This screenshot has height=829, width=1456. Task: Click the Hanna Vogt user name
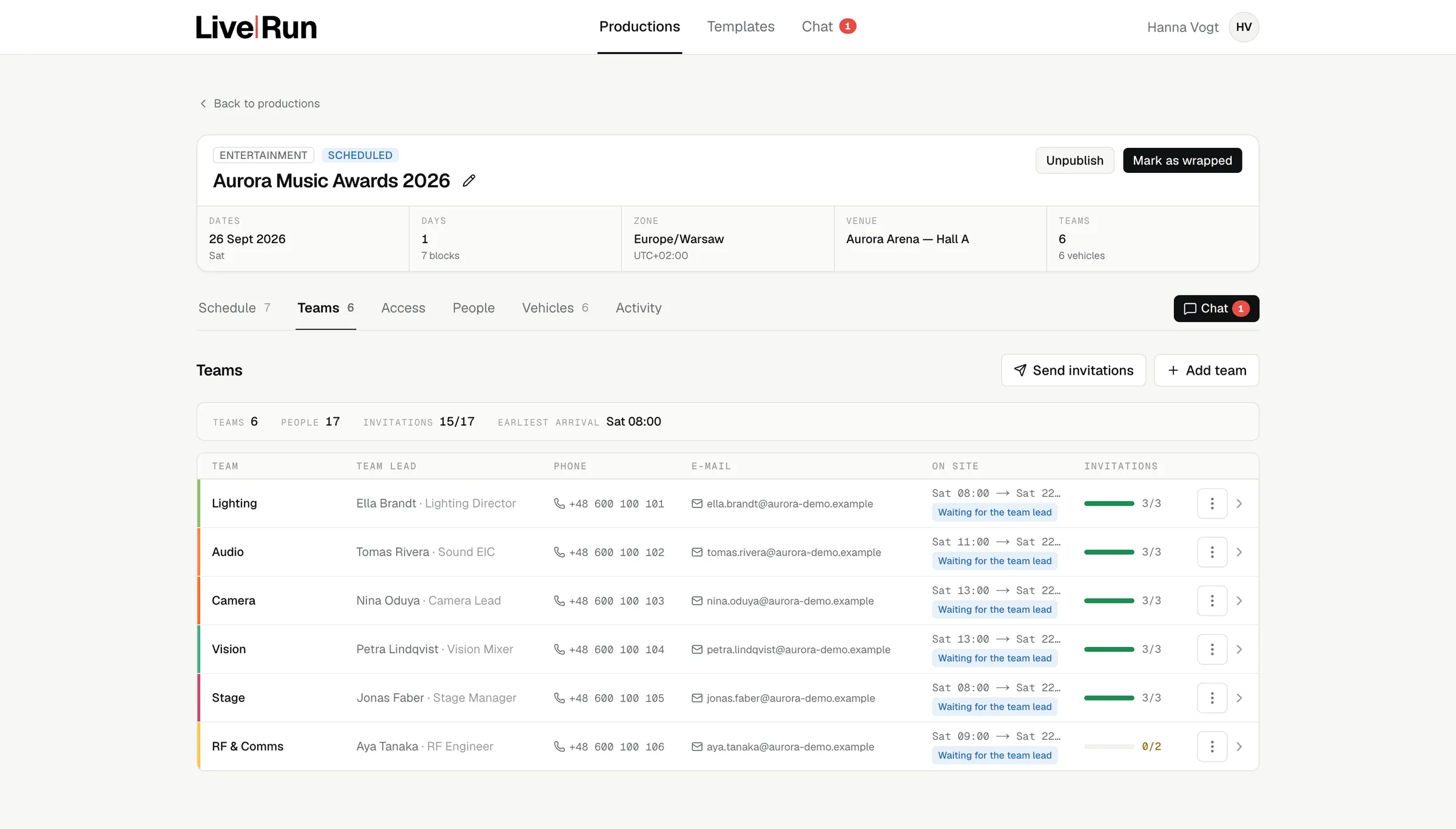coord(1182,27)
